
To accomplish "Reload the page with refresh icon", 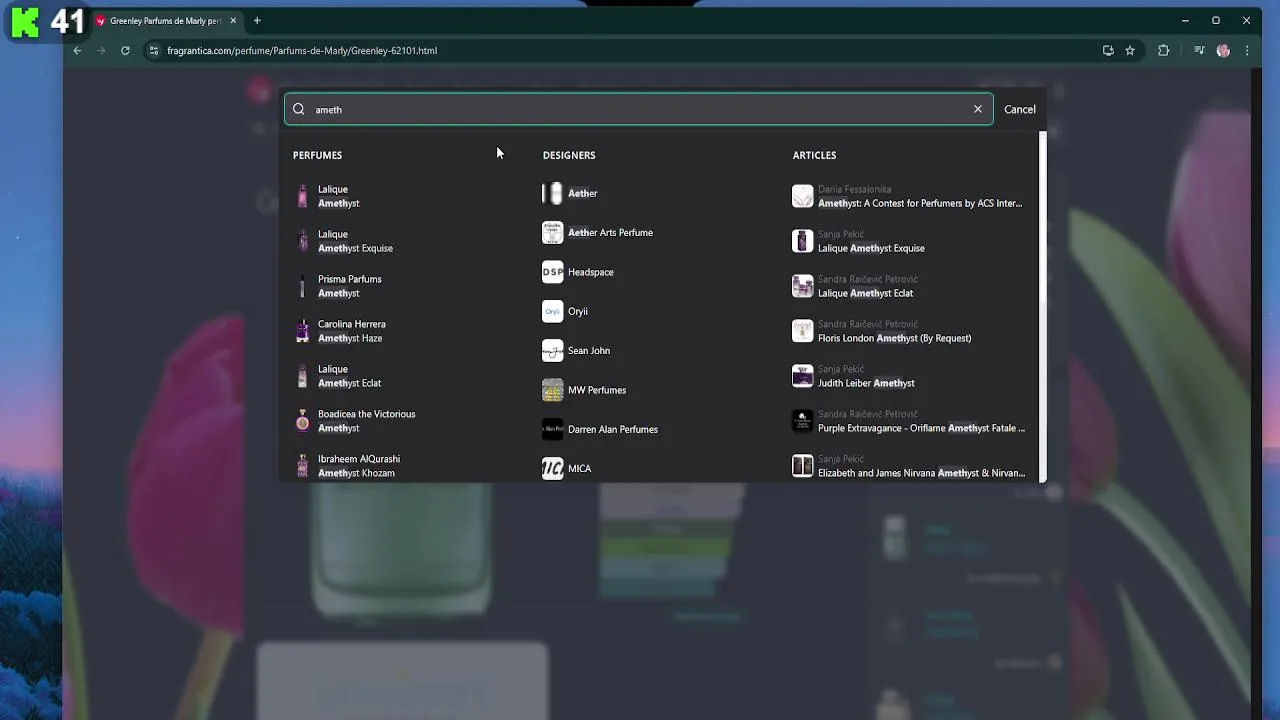I will coord(125,50).
